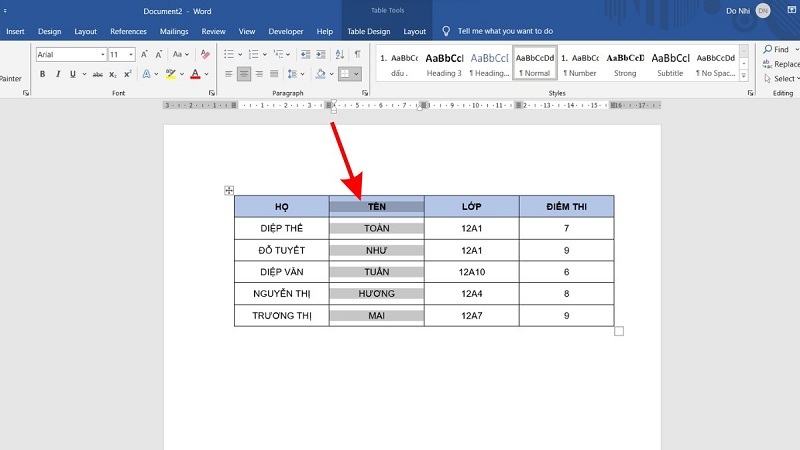Click the table move handle
The width and height of the screenshot is (800, 450).
click(x=229, y=190)
